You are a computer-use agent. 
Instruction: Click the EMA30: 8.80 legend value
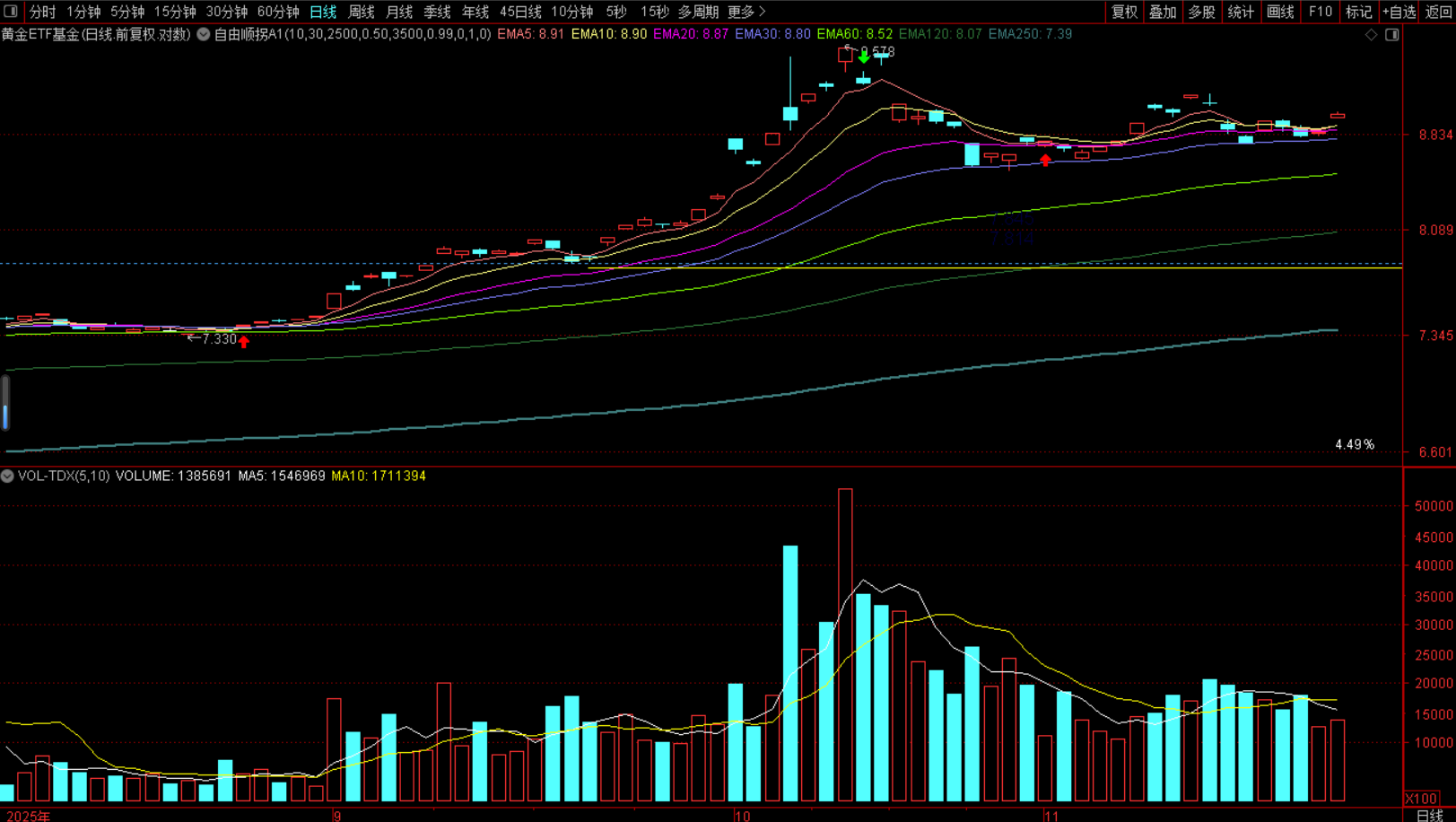pos(772,34)
